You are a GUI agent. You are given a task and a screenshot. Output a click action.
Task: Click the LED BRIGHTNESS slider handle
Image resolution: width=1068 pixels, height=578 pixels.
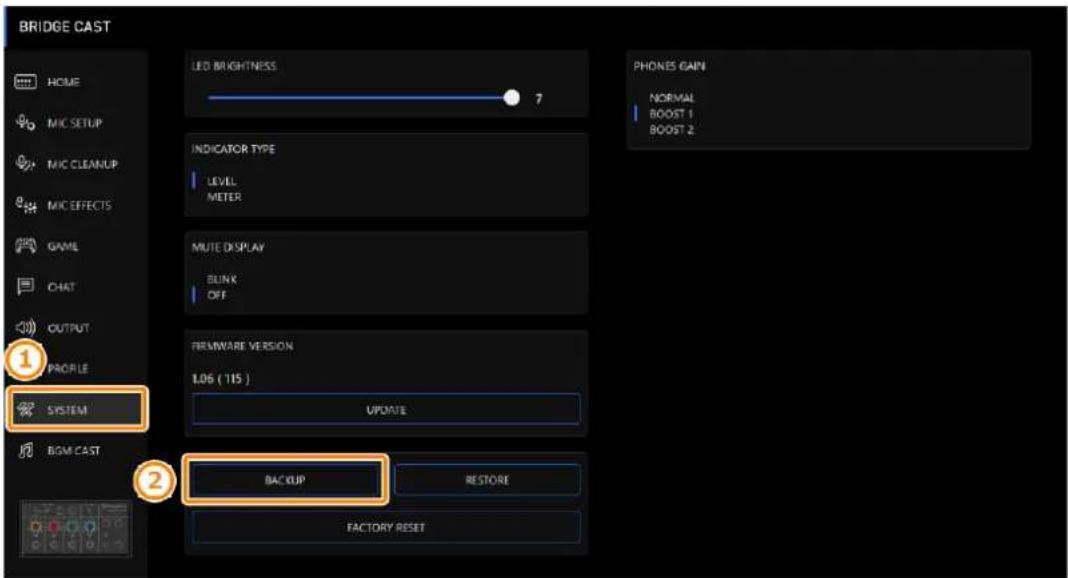point(512,98)
